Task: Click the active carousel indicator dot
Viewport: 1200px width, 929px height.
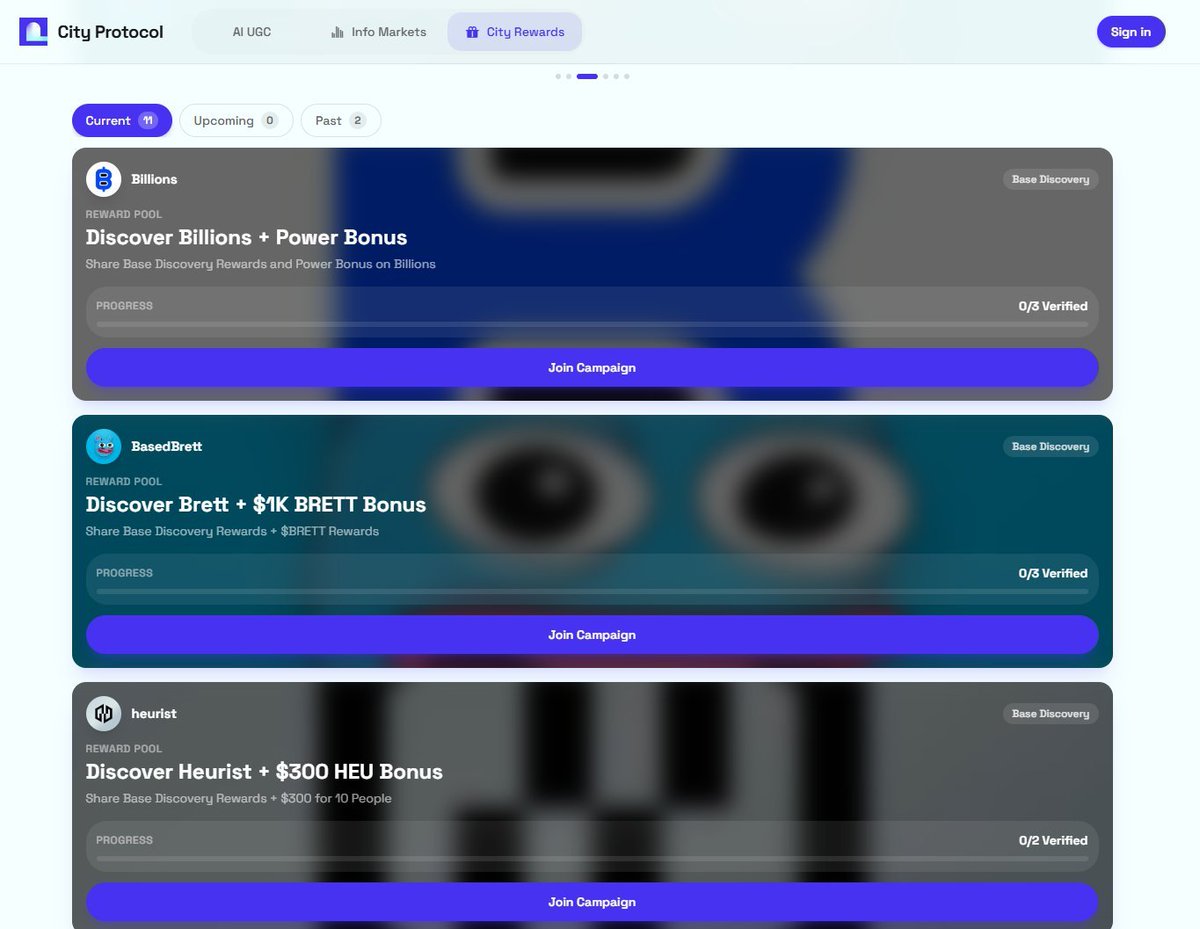Action: (x=587, y=76)
